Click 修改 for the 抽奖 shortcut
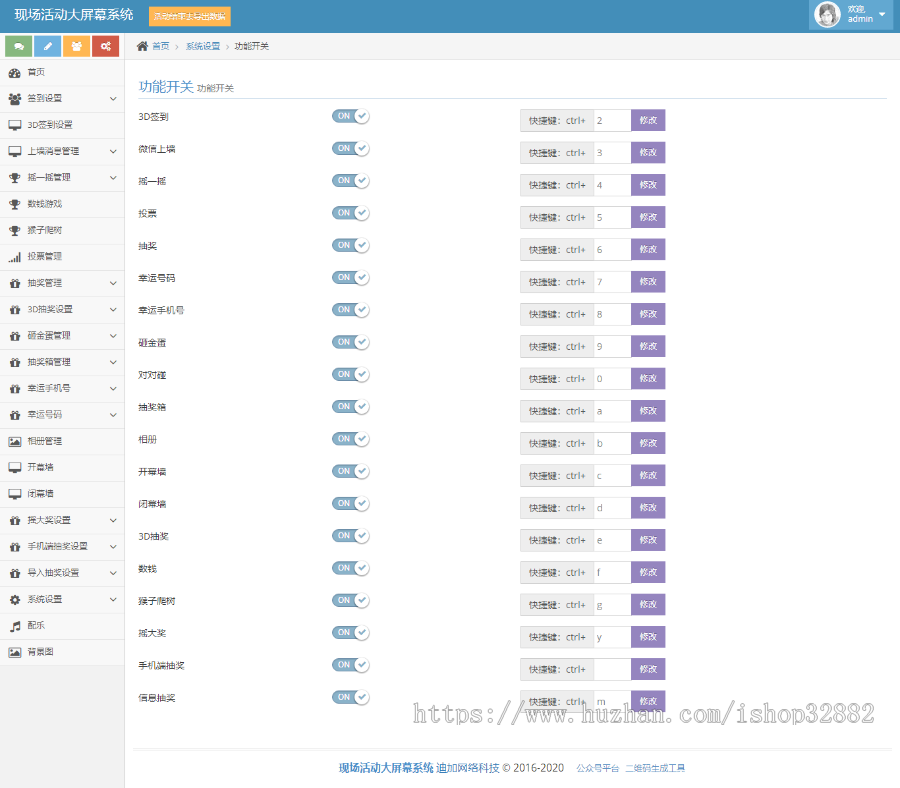This screenshot has width=900, height=788. [648, 249]
